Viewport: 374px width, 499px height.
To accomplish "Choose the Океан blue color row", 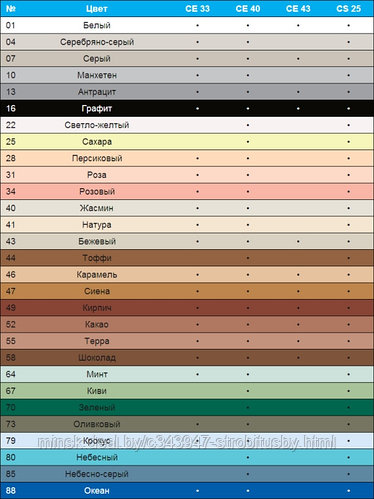I will pos(187,491).
